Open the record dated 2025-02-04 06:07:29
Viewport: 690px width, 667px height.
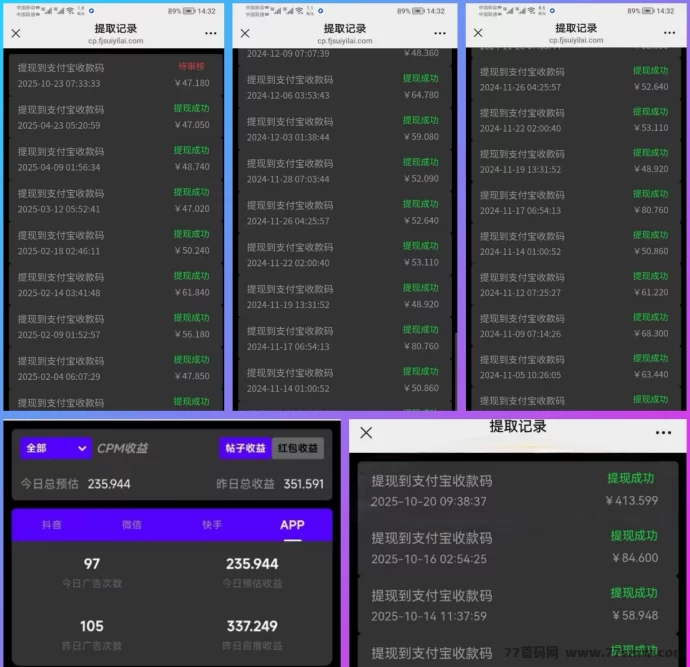coord(114,368)
